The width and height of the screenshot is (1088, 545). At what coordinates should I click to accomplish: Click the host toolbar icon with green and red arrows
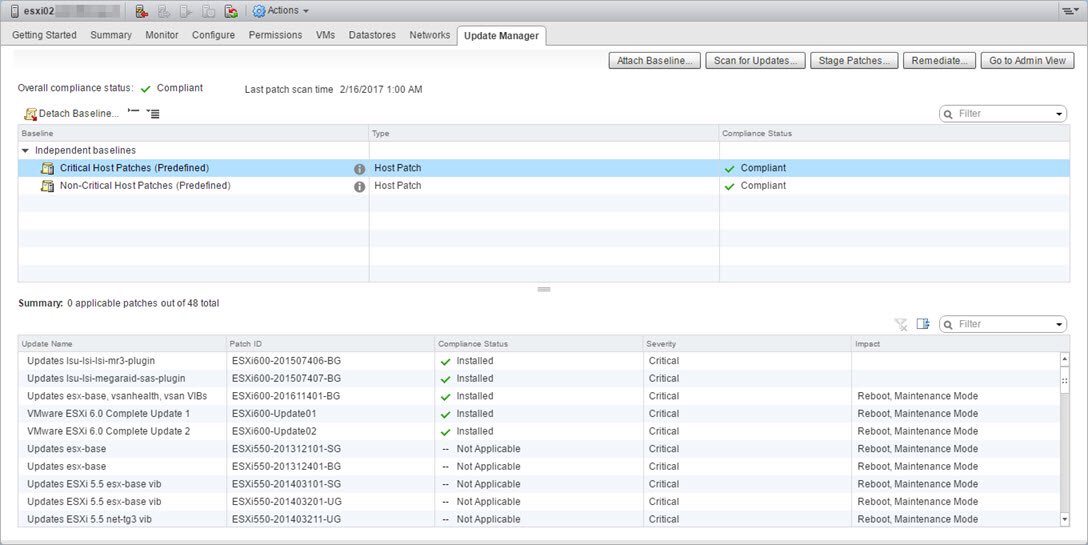tap(231, 11)
